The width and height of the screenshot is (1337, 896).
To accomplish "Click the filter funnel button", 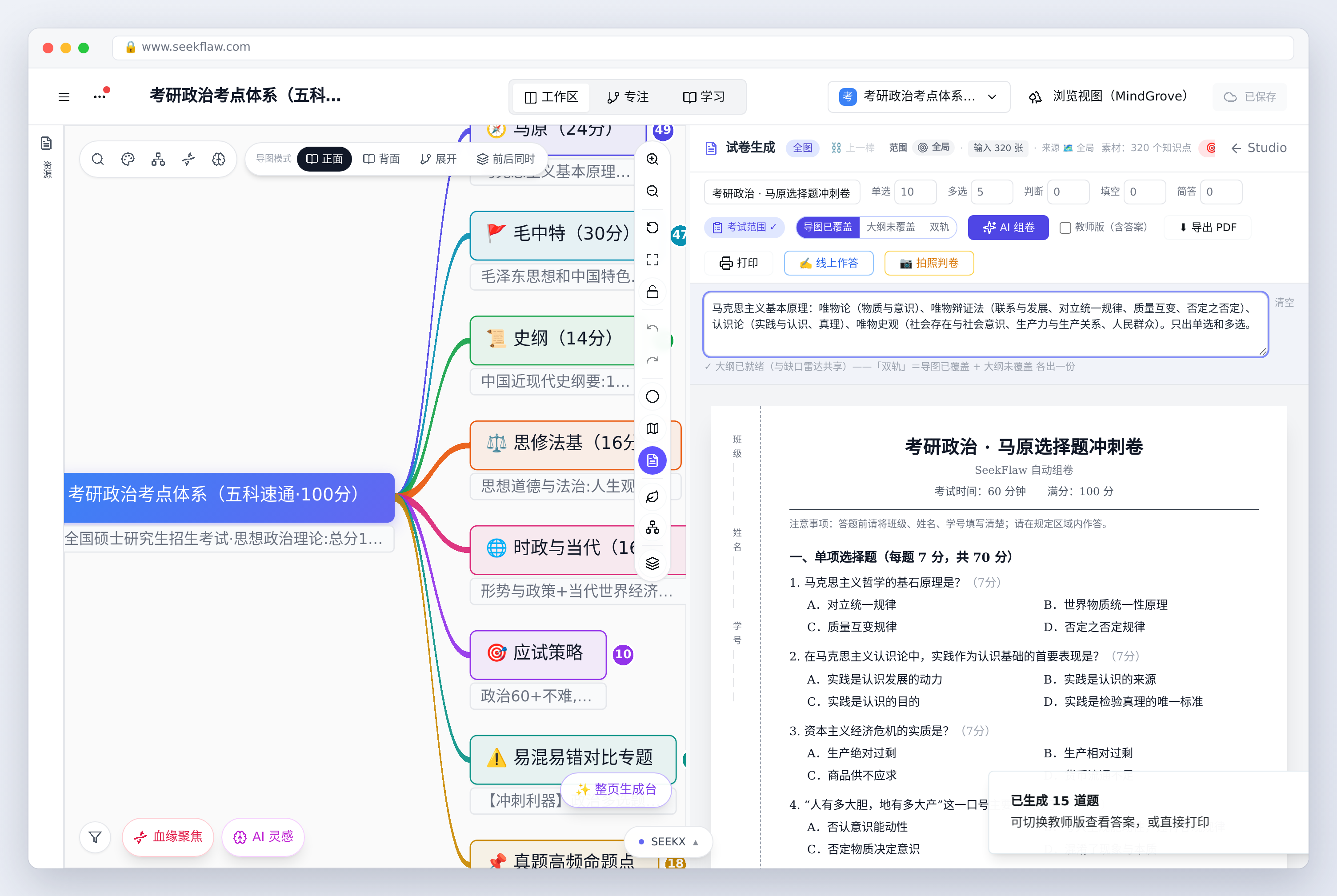I will coord(96,837).
